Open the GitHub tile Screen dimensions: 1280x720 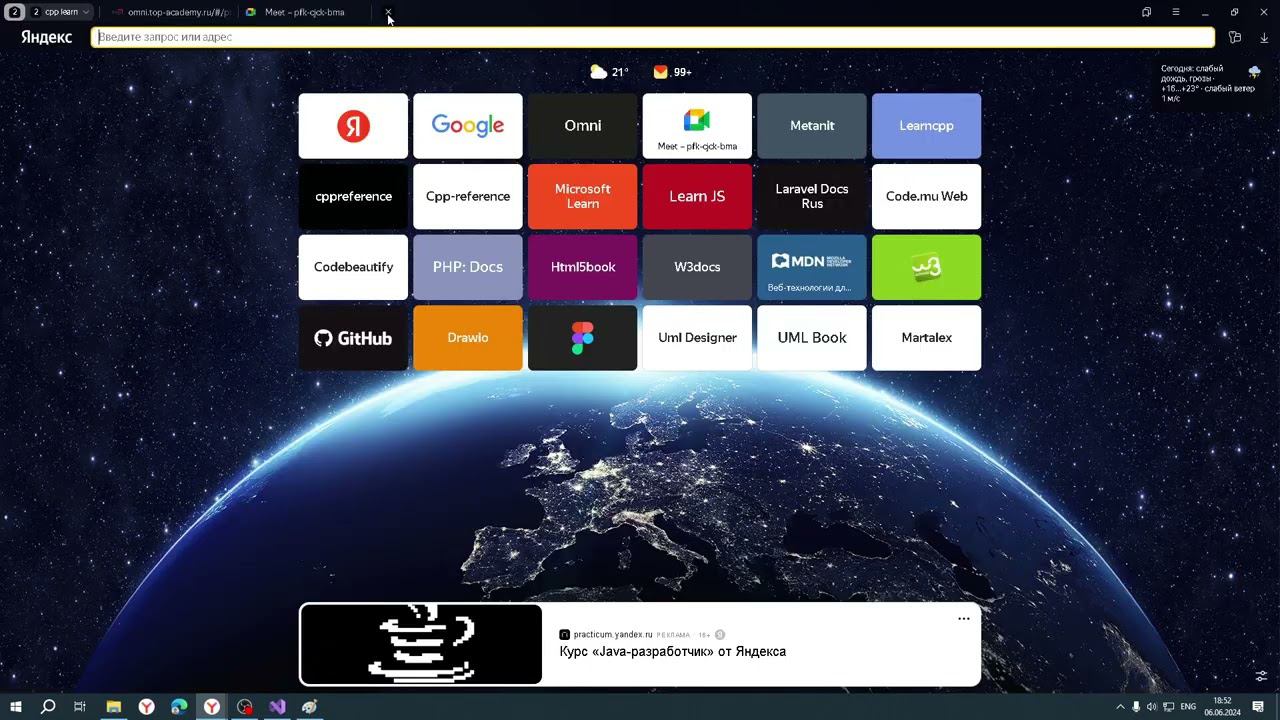353,338
